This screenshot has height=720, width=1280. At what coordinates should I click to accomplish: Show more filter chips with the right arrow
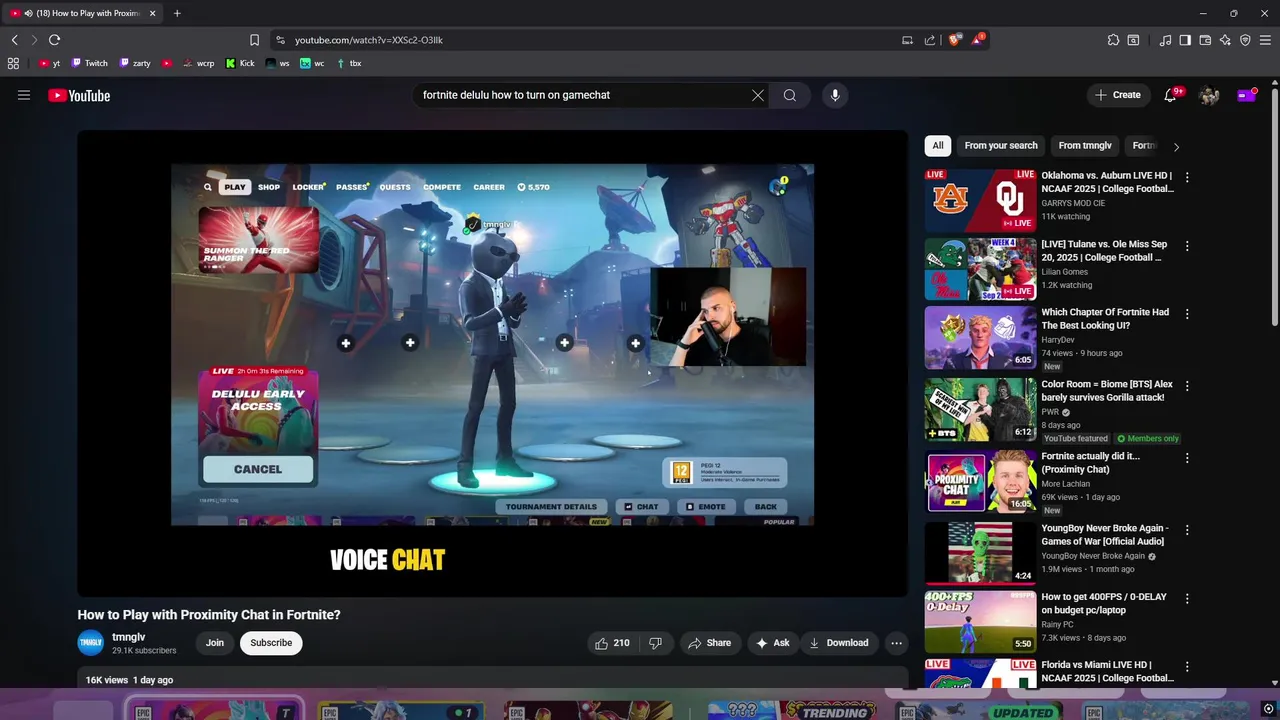[1176, 146]
